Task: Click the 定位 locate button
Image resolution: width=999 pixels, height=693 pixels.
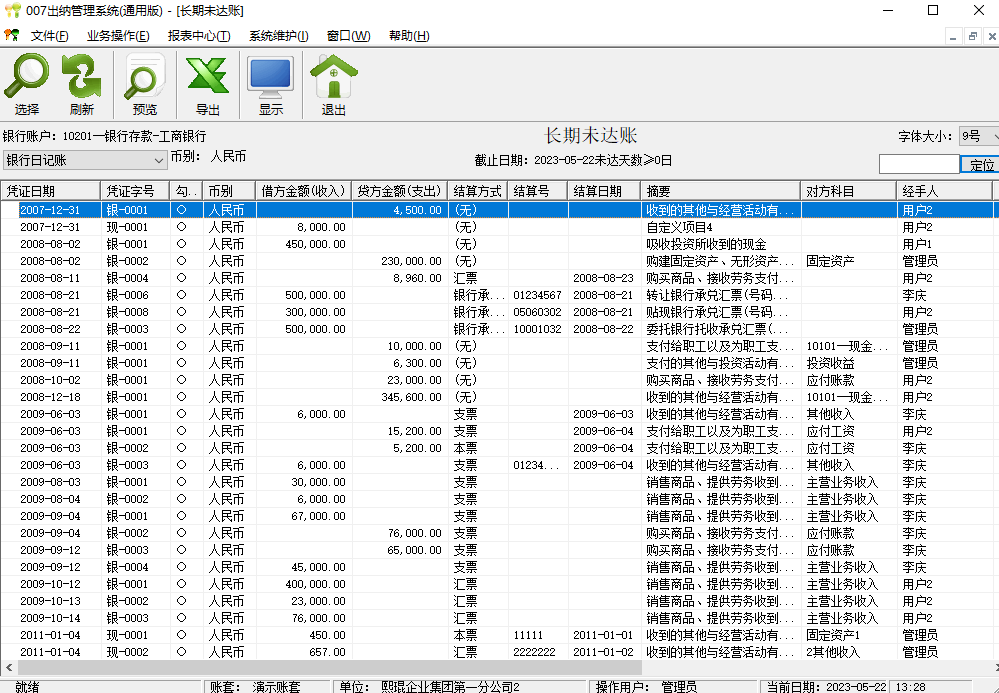Action: pos(982,164)
